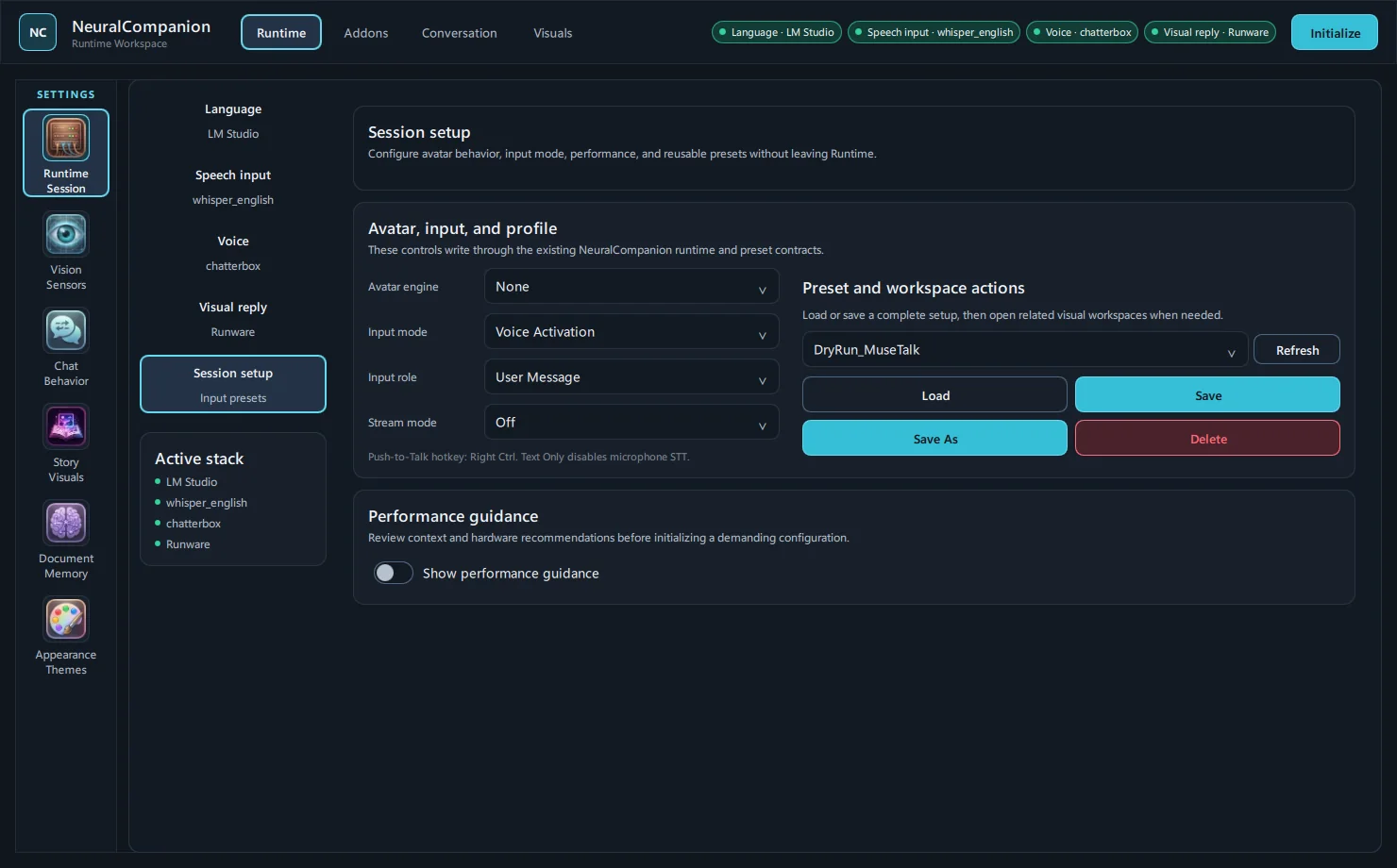Screen dimensions: 1397x868
Task: Expand the Stream mode dropdown
Action: click(631, 423)
